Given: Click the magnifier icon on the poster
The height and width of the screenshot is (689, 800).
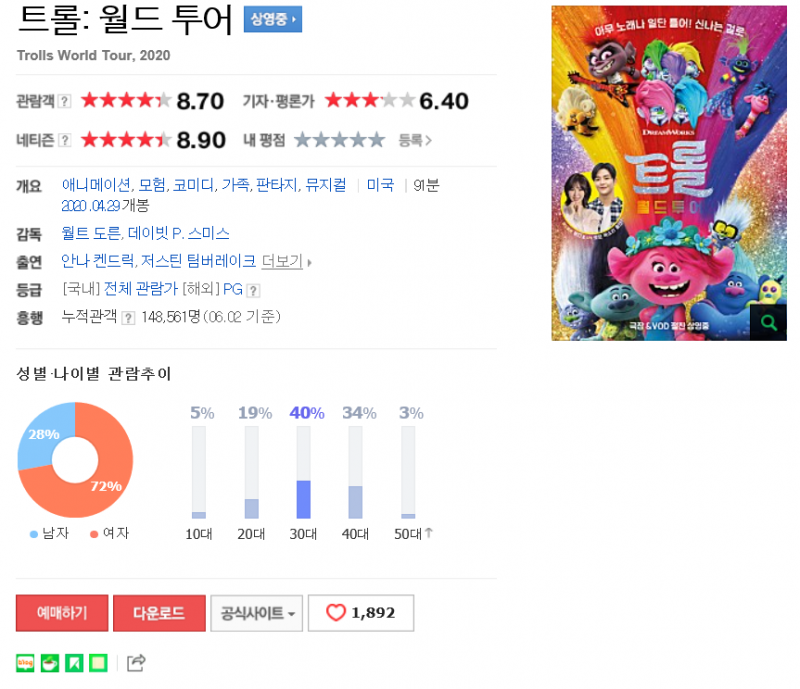Looking at the screenshot, I should (768, 323).
